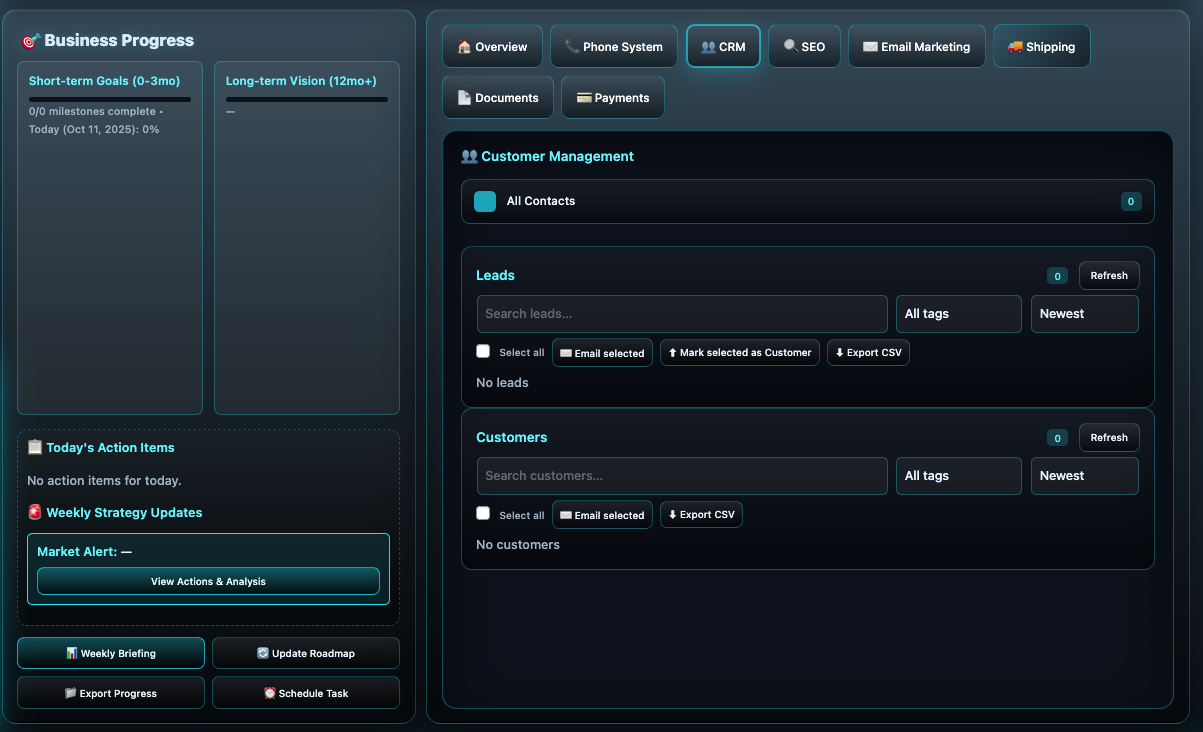Click the phone icon on Phone System tab
The image size is (1203, 732).
coord(571,47)
